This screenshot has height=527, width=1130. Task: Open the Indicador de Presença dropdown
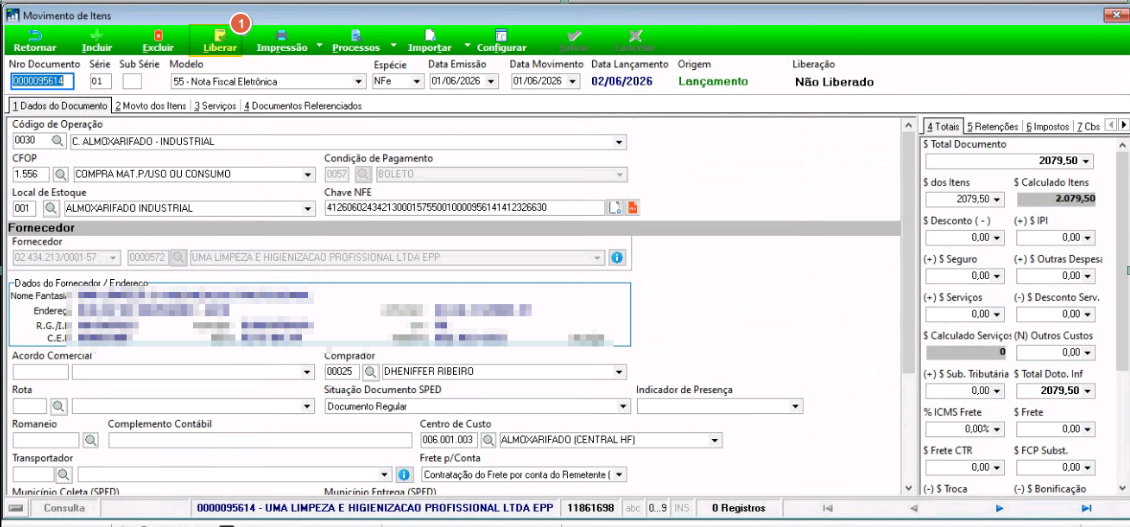(x=796, y=407)
